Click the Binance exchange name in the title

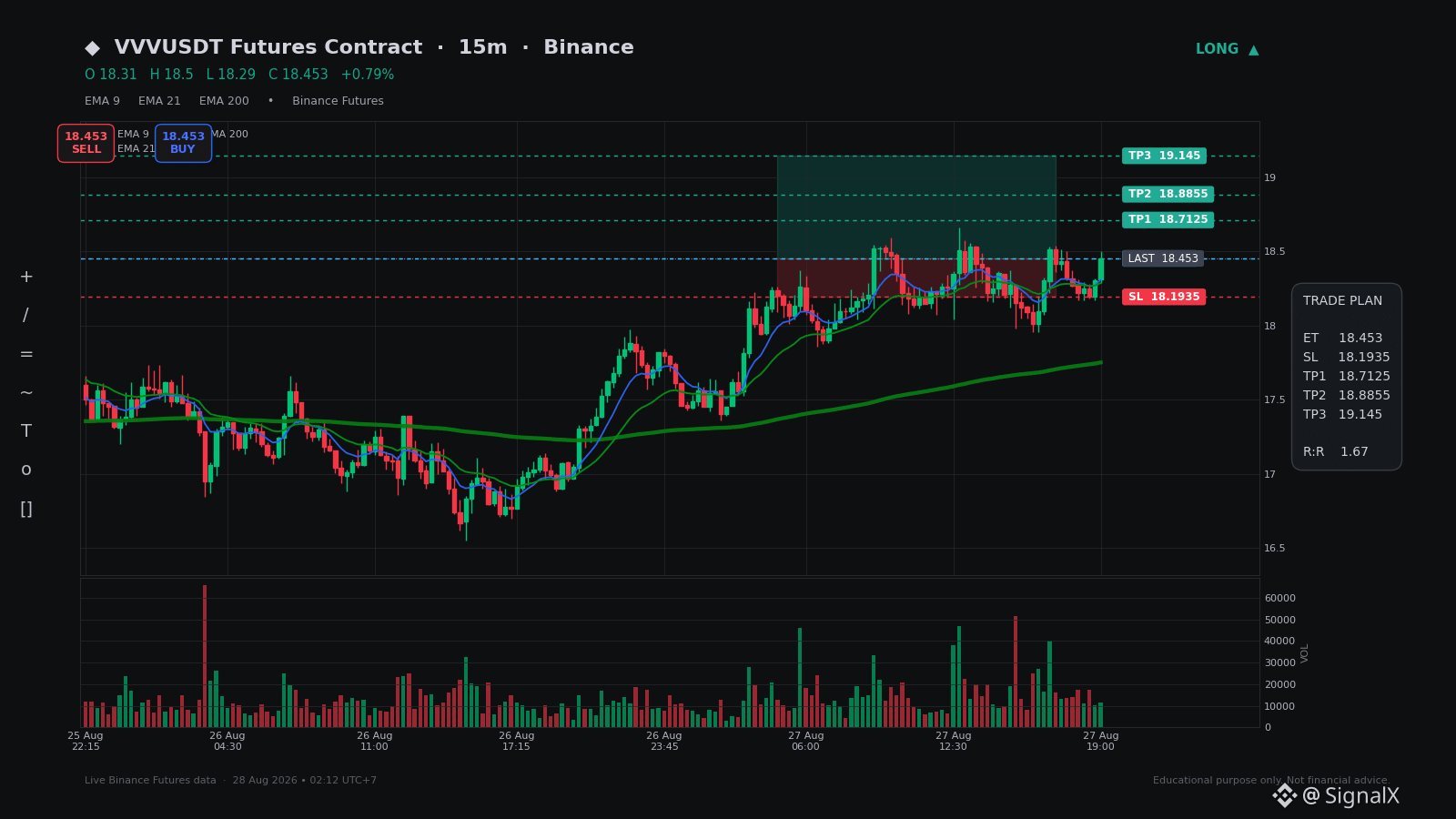[589, 48]
